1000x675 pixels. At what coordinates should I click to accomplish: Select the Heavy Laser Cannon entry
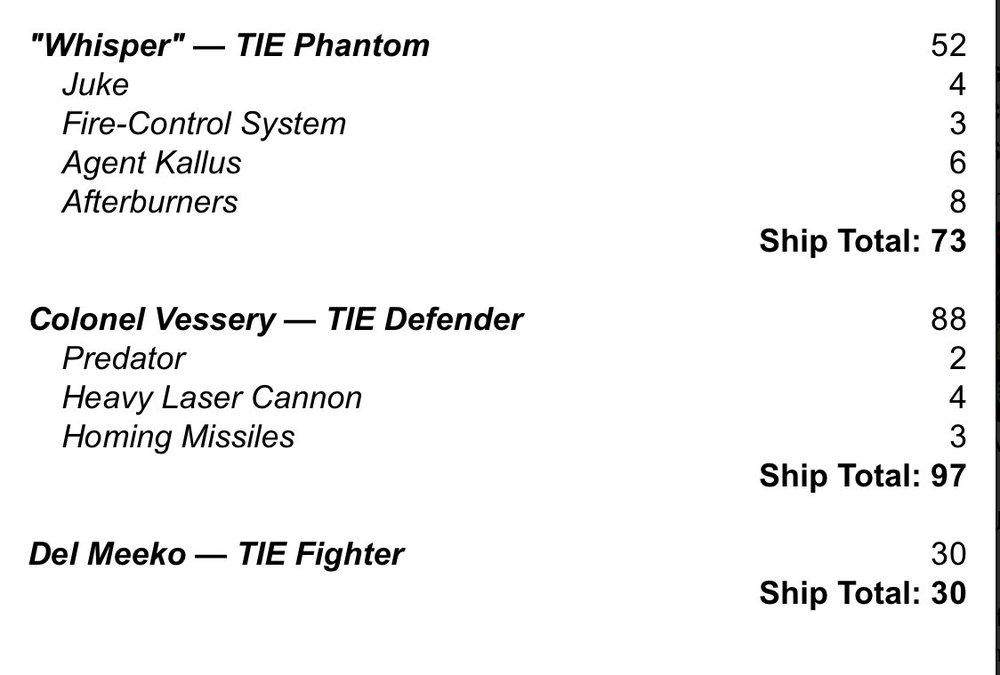(x=212, y=398)
